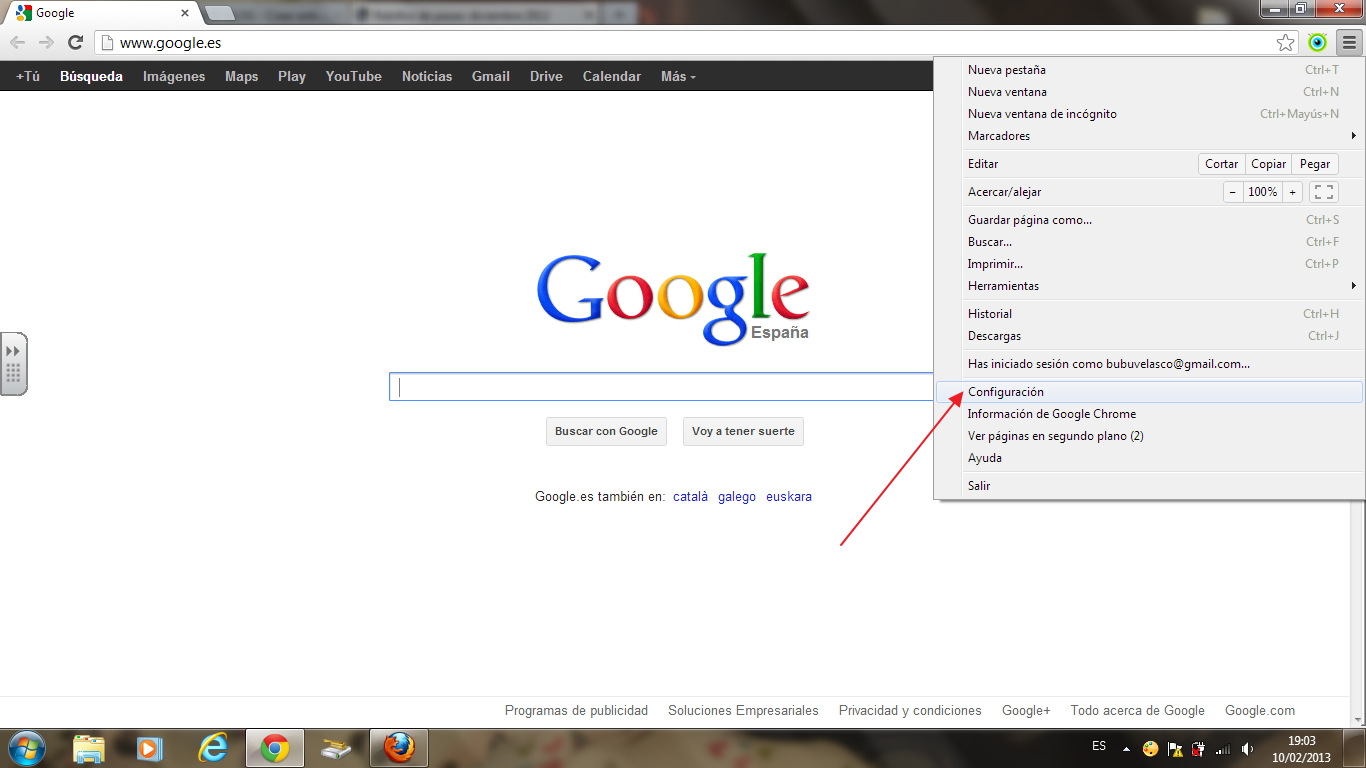Switch to Chrome in the taskbar
The height and width of the screenshot is (768, 1366).
(x=274, y=748)
